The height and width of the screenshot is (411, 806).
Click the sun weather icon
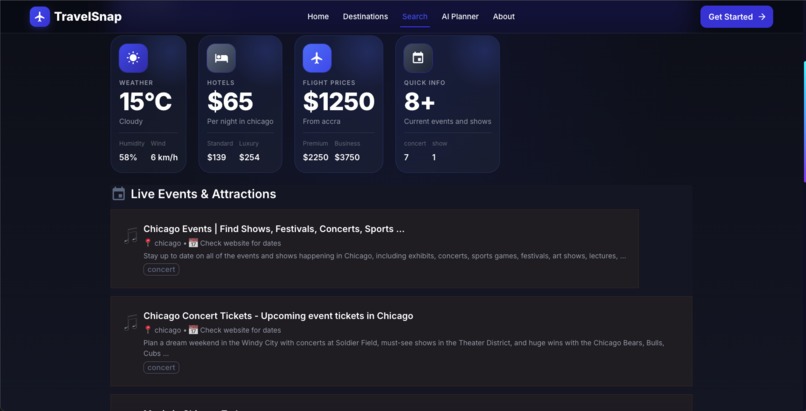[x=133, y=58]
